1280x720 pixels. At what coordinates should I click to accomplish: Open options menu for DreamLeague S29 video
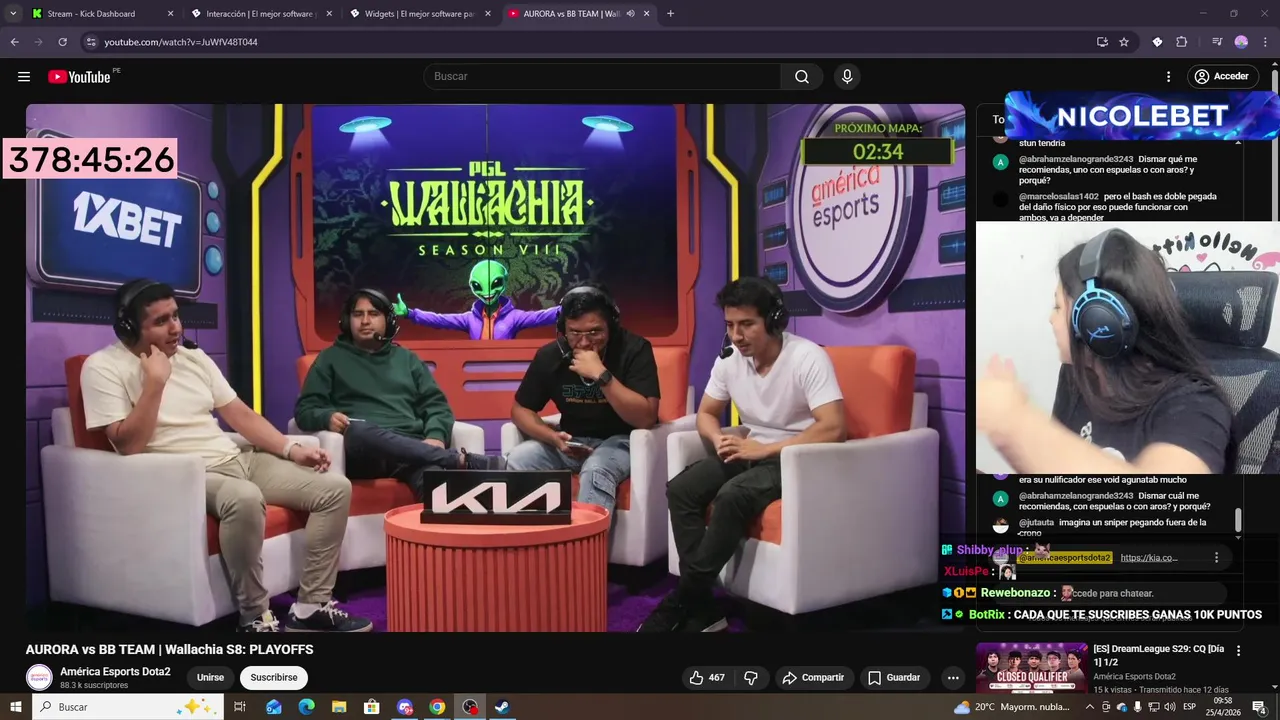point(1239,650)
